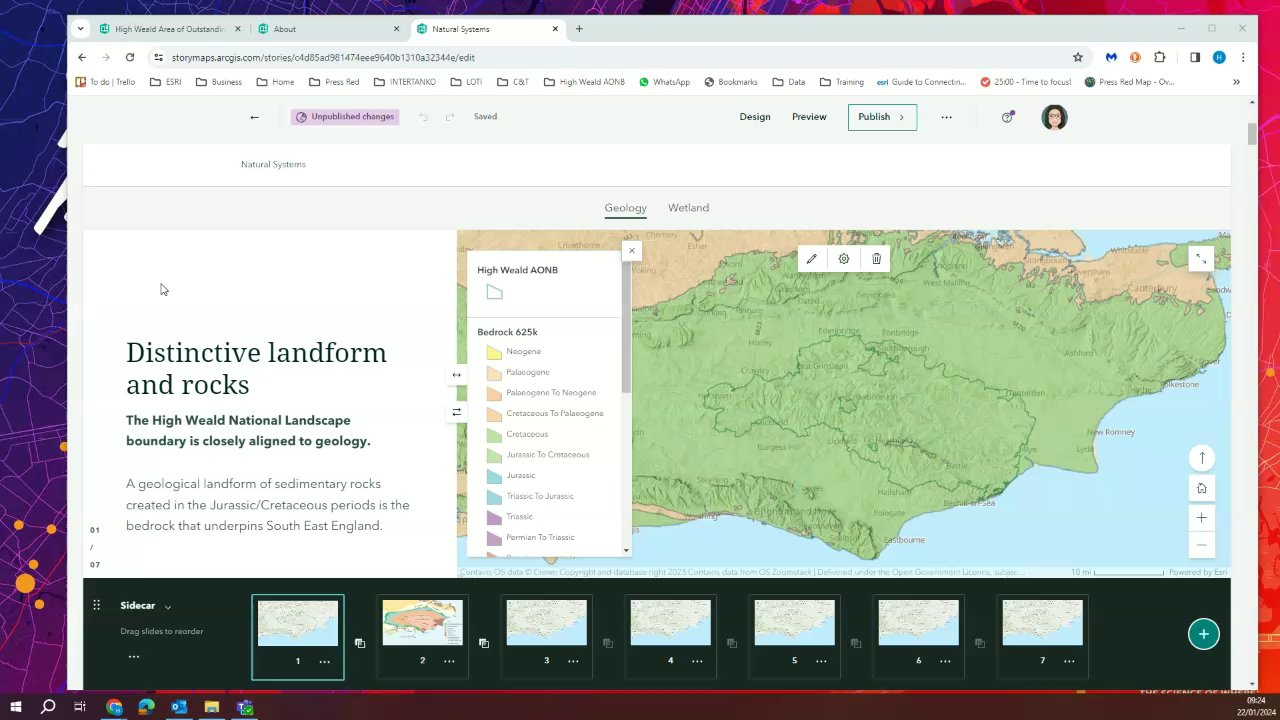Delete the map using trash icon
Screen dimensions: 1280x720
876,259
